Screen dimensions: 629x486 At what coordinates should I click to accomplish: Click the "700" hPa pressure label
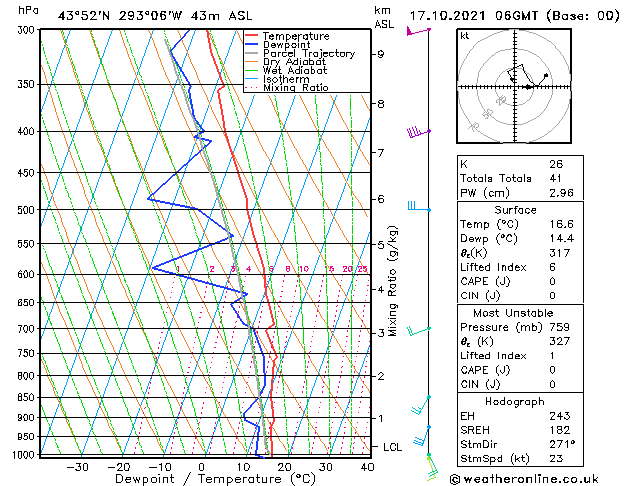click(x=27, y=329)
